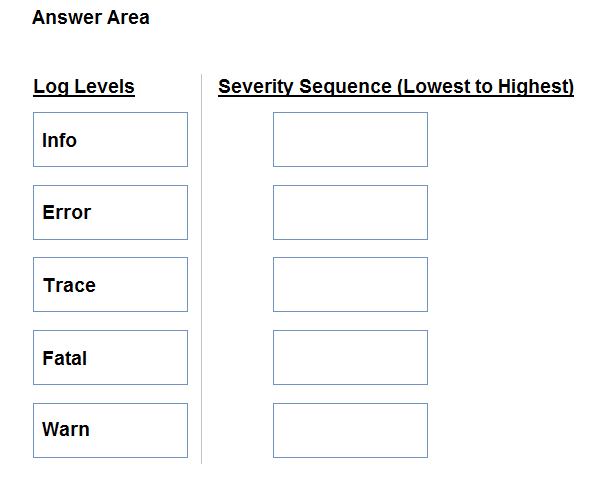Viewport: 590px width, 490px height.
Task: Select the Warn log level box
Action: pos(110,431)
